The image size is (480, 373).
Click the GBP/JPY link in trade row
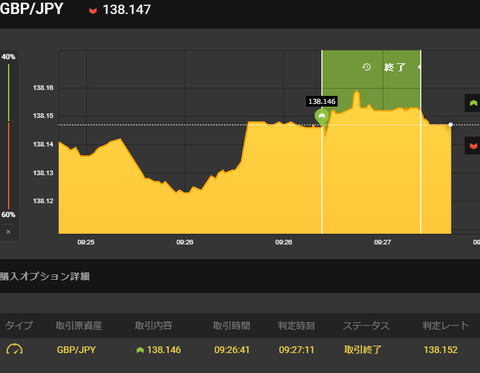[76, 350]
